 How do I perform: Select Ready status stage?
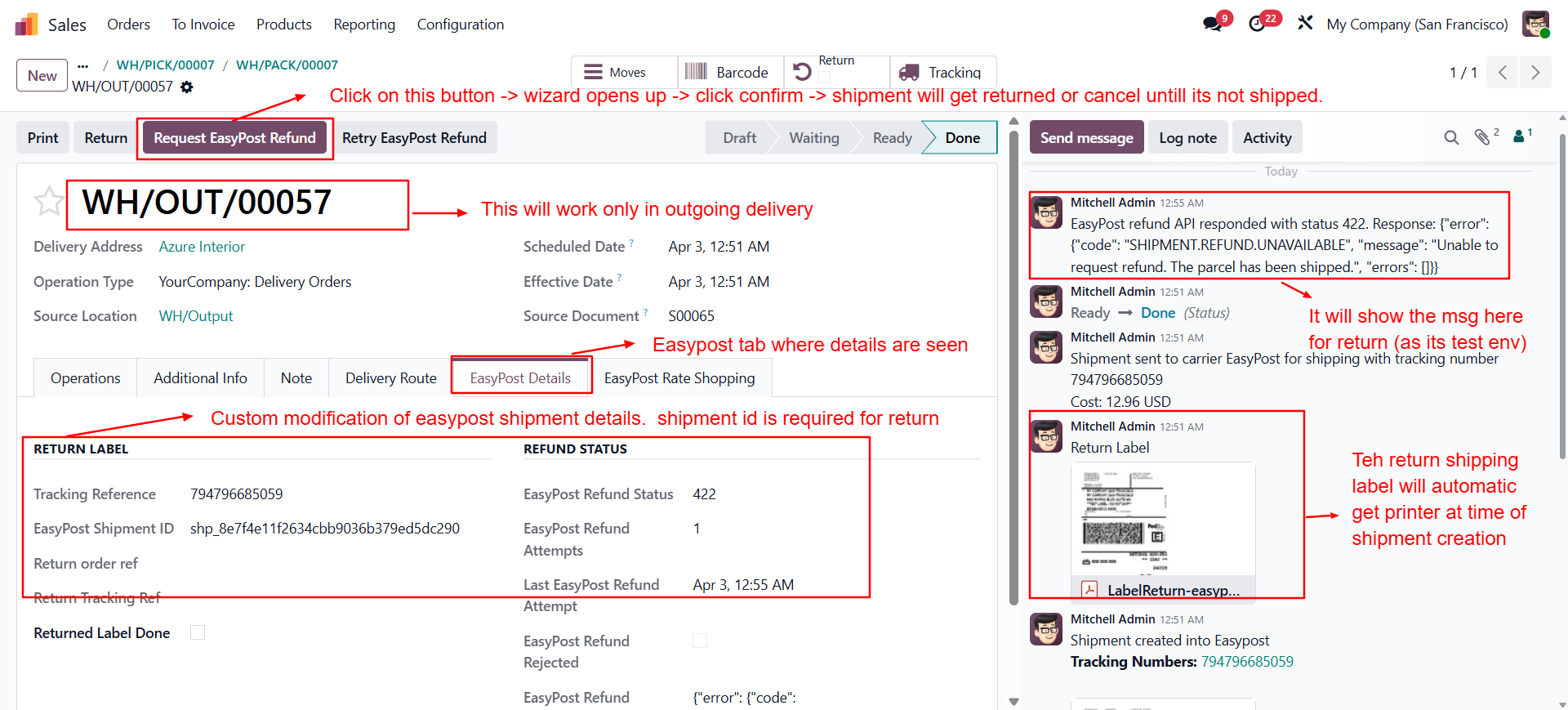pyautogui.click(x=892, y=137)
